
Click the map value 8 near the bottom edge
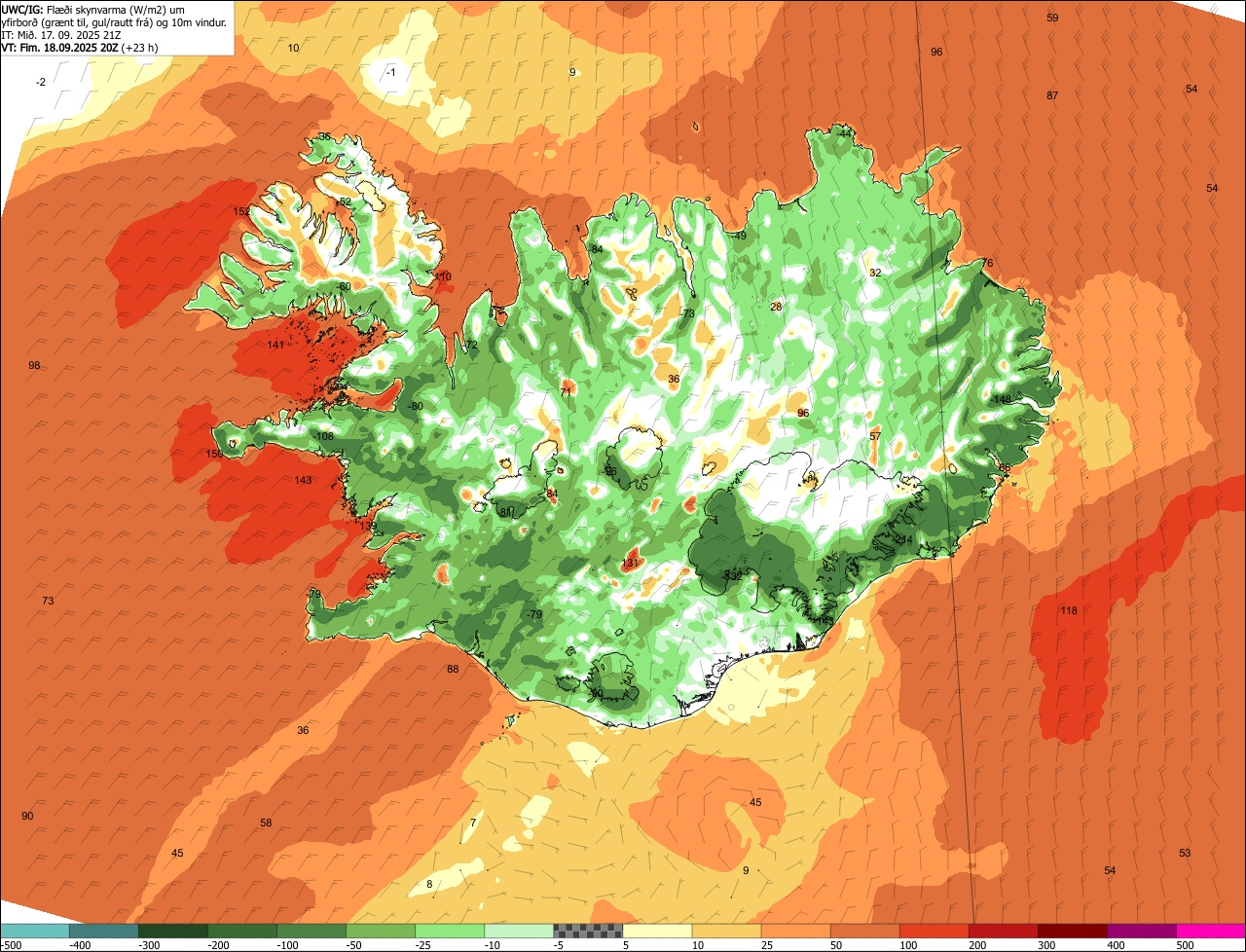(x=429, y=884)
